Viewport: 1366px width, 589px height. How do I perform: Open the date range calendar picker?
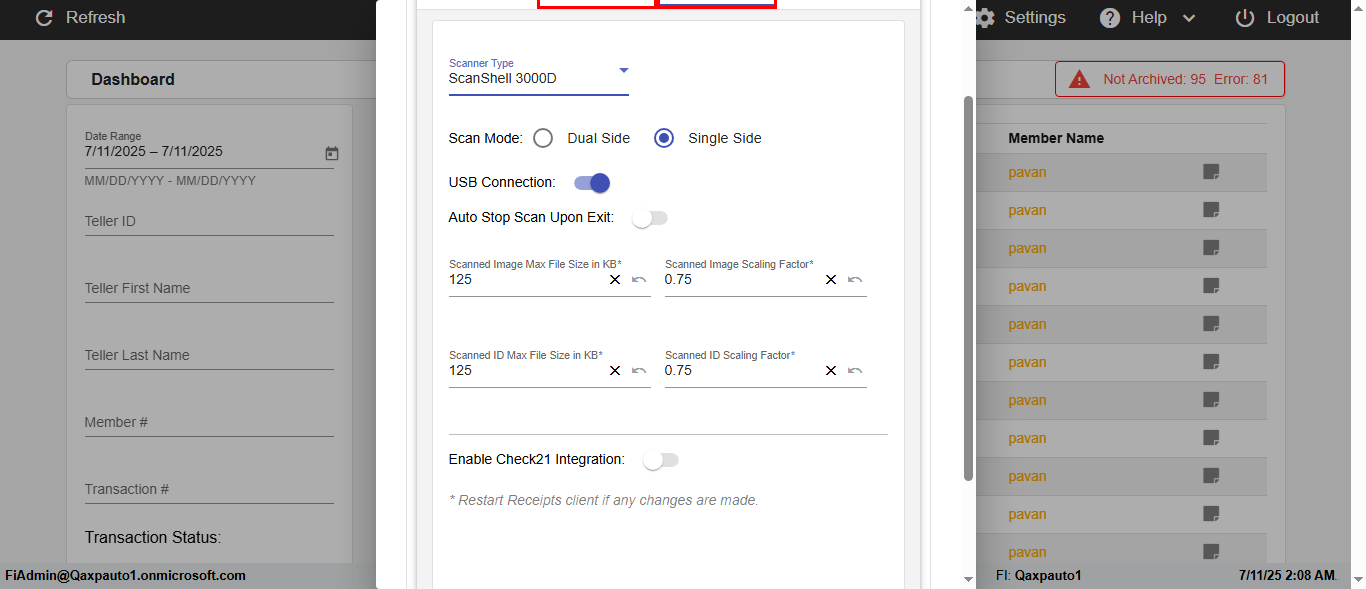click(x=332, y=153)
